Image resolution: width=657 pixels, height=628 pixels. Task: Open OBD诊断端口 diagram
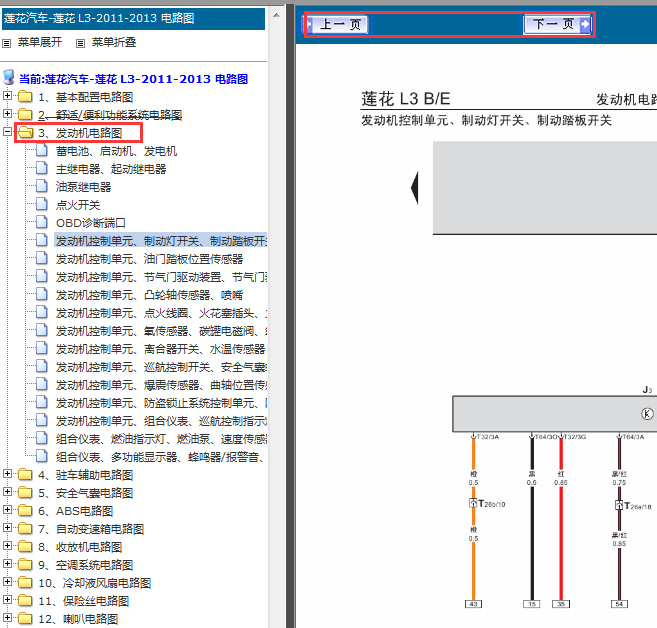pos(91,223)
